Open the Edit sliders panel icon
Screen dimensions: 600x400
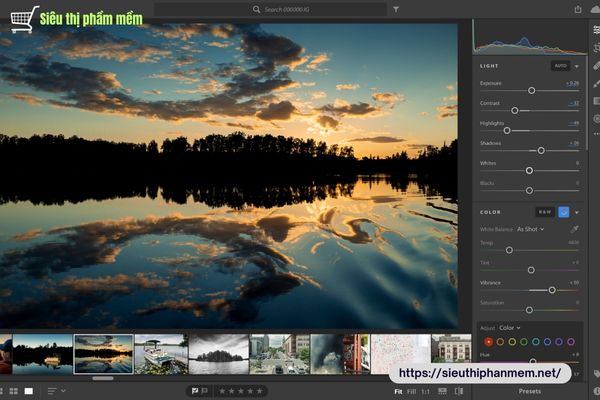pos(596,29)
